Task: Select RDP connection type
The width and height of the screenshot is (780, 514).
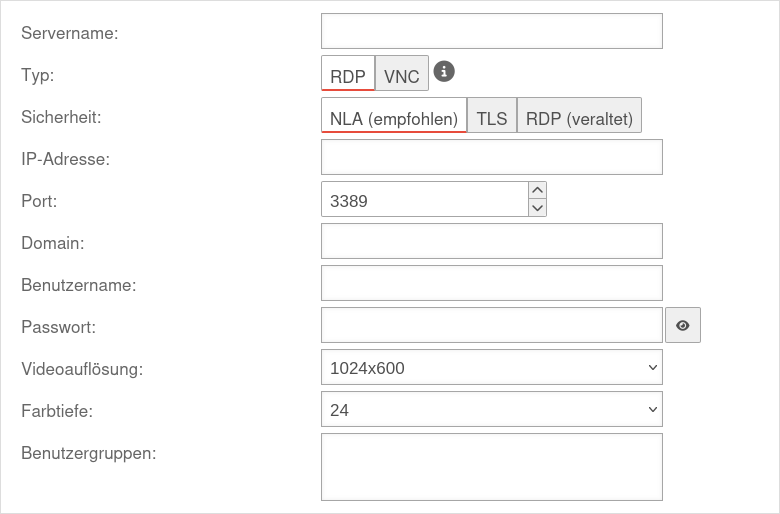Action: (348, 75)
